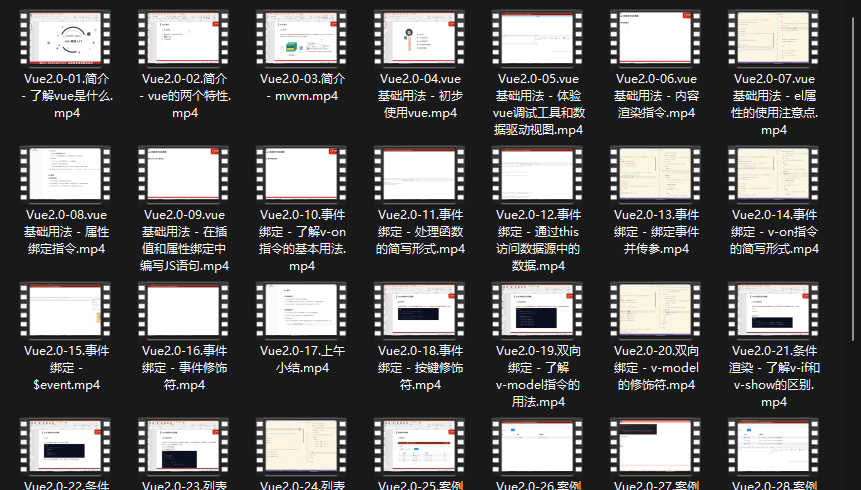This screenshot has height=490, width=861.
Task: Select the Vue2.0-09 编写JS语句 file name
Action: [x=185, y=240]
